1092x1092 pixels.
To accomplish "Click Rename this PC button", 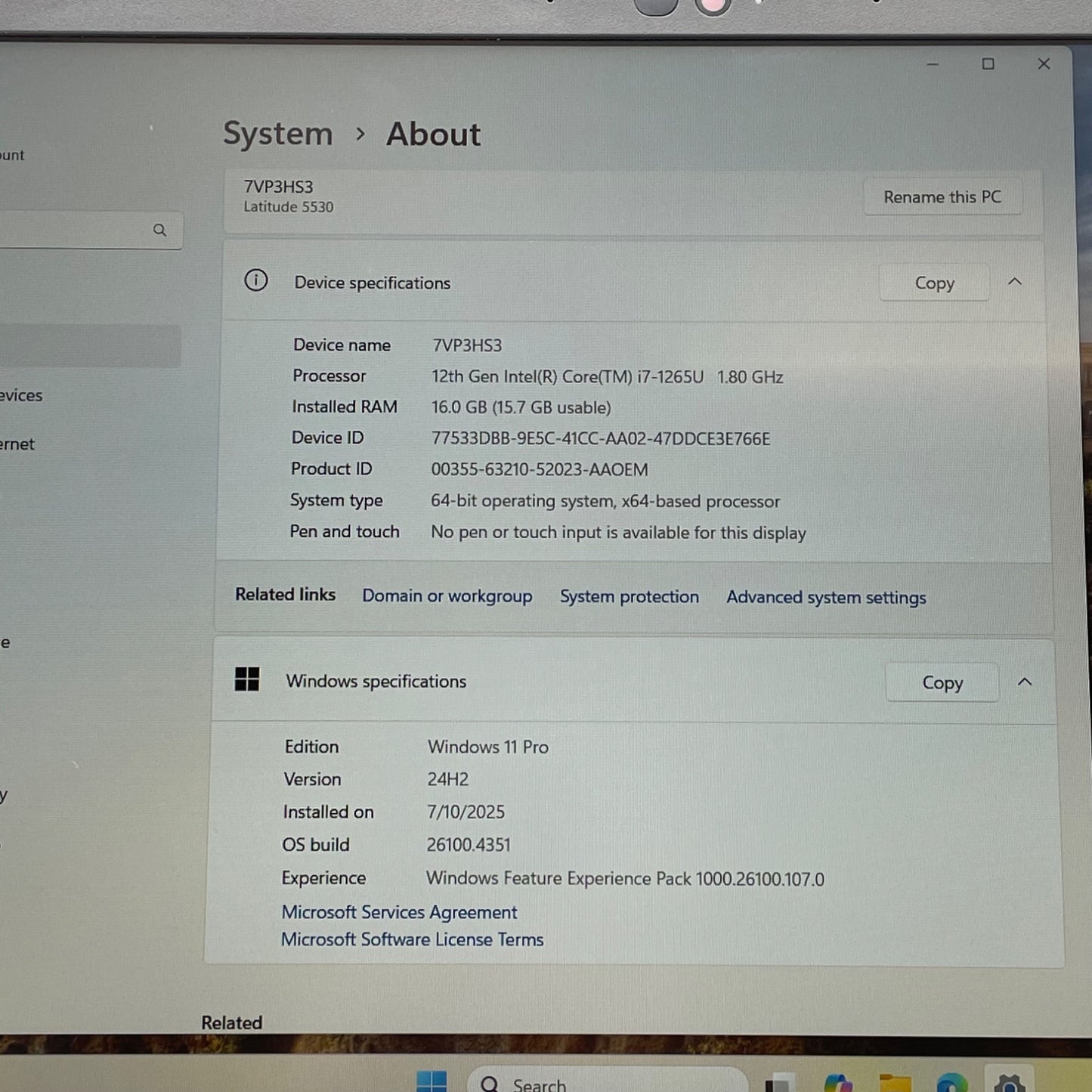I will (942, 197).
